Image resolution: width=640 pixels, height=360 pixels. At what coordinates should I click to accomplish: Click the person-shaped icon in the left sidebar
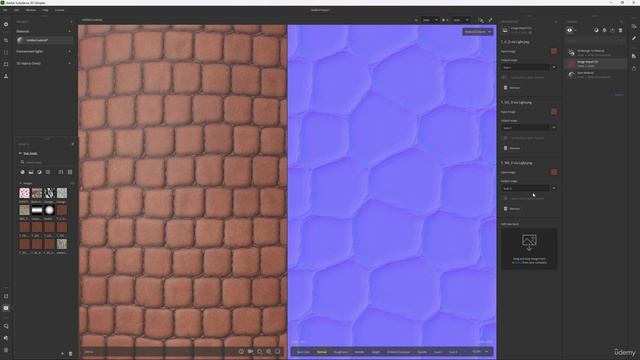tap(6, 76)
